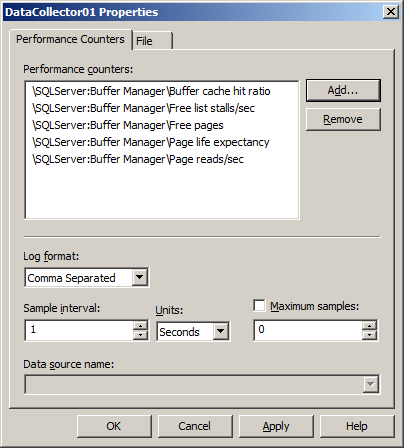Click the Remove button
The image size is (404, 448).
pyautogui.click(x=343, y=119)
